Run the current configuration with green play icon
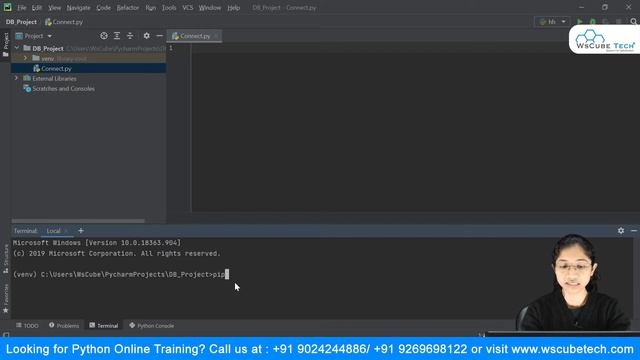Viewport: 640px width, 360px height. [579, 22]
